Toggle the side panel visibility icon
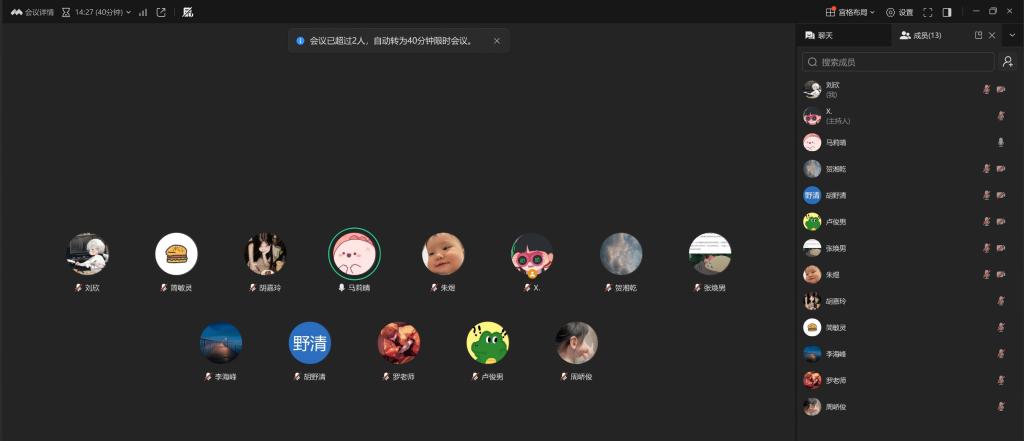 pyautogui.click(x=946, y=12)
